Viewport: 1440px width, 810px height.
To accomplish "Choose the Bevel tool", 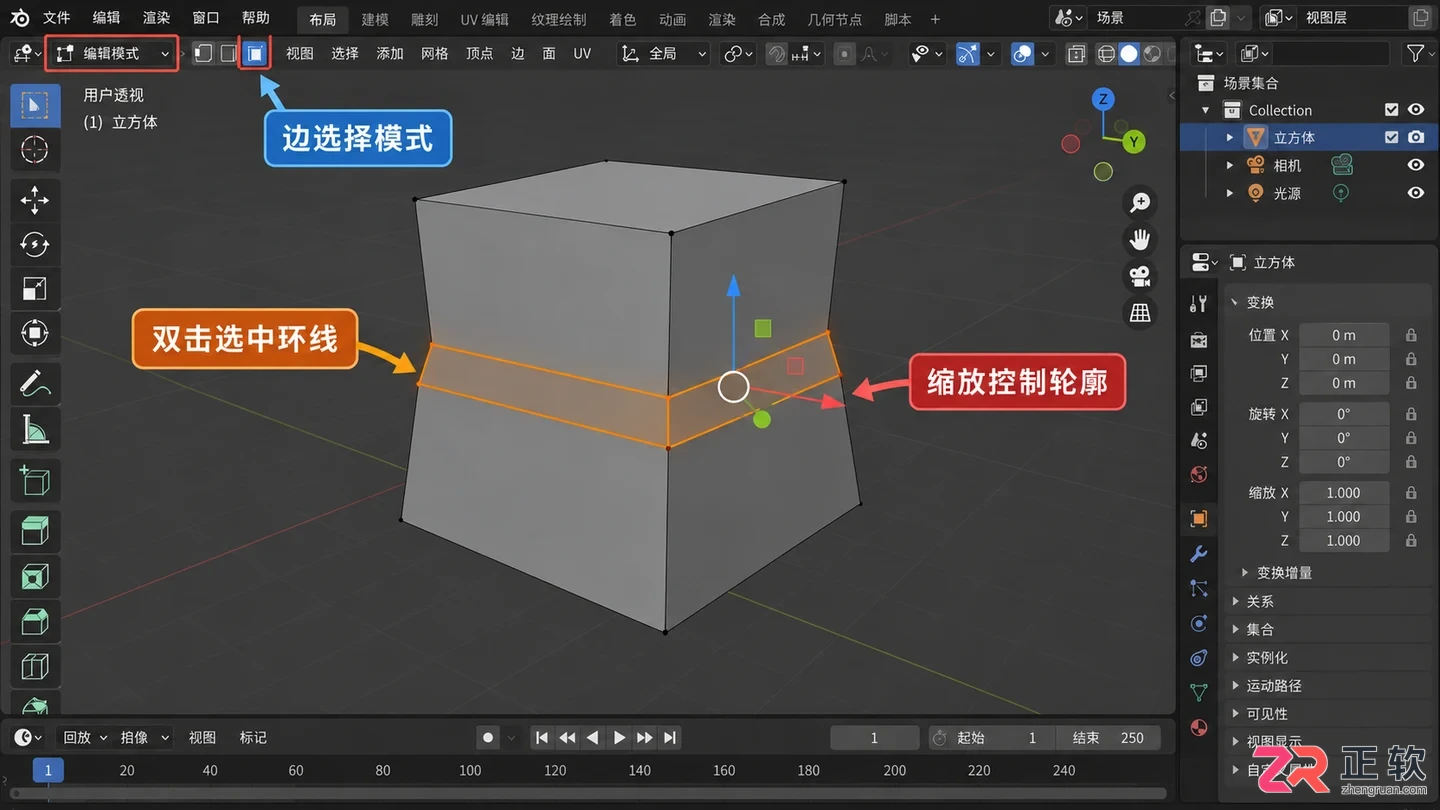I will [x=35, y=621].
